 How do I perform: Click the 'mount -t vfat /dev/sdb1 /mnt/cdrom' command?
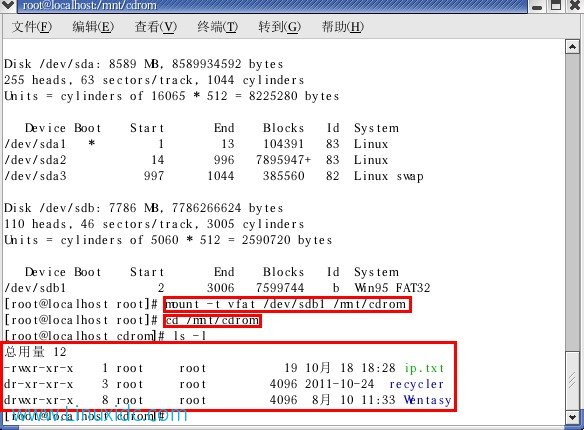[286, 305]
